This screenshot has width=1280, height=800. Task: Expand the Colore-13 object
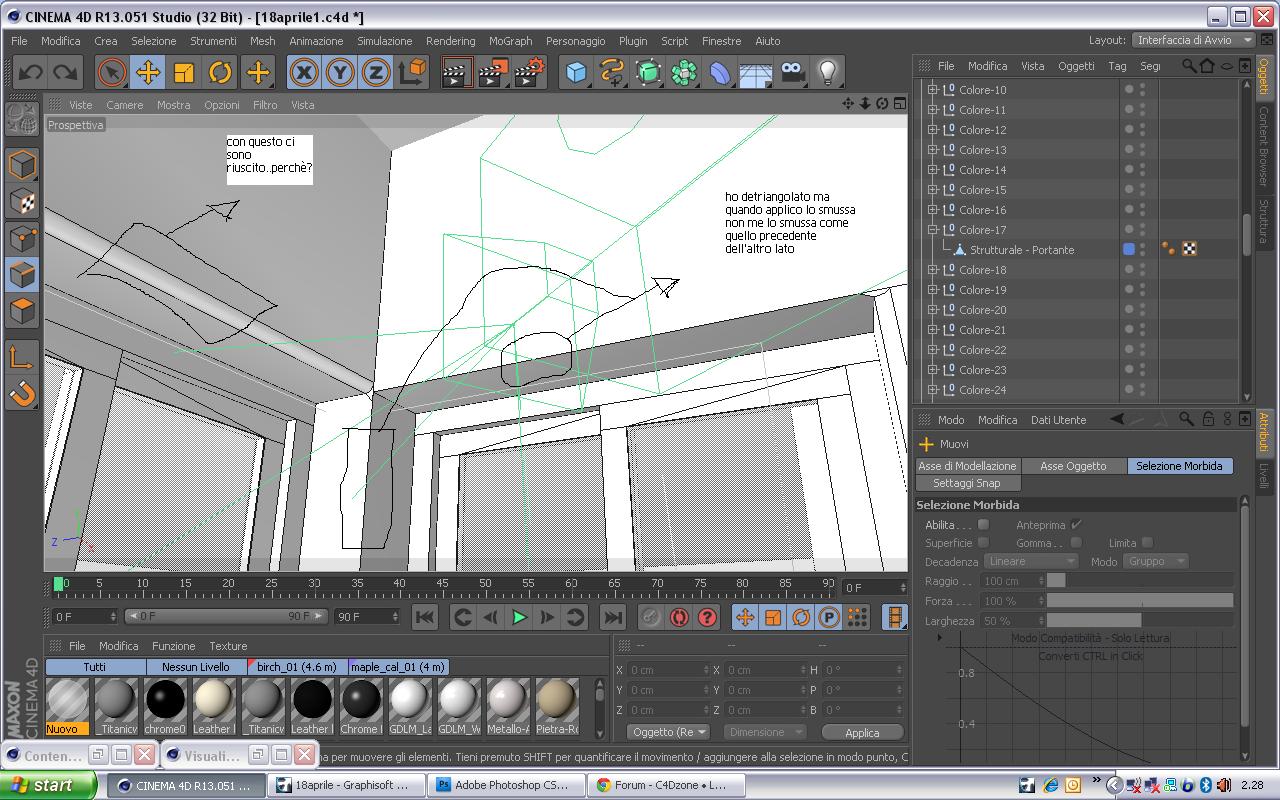(933, 150)
